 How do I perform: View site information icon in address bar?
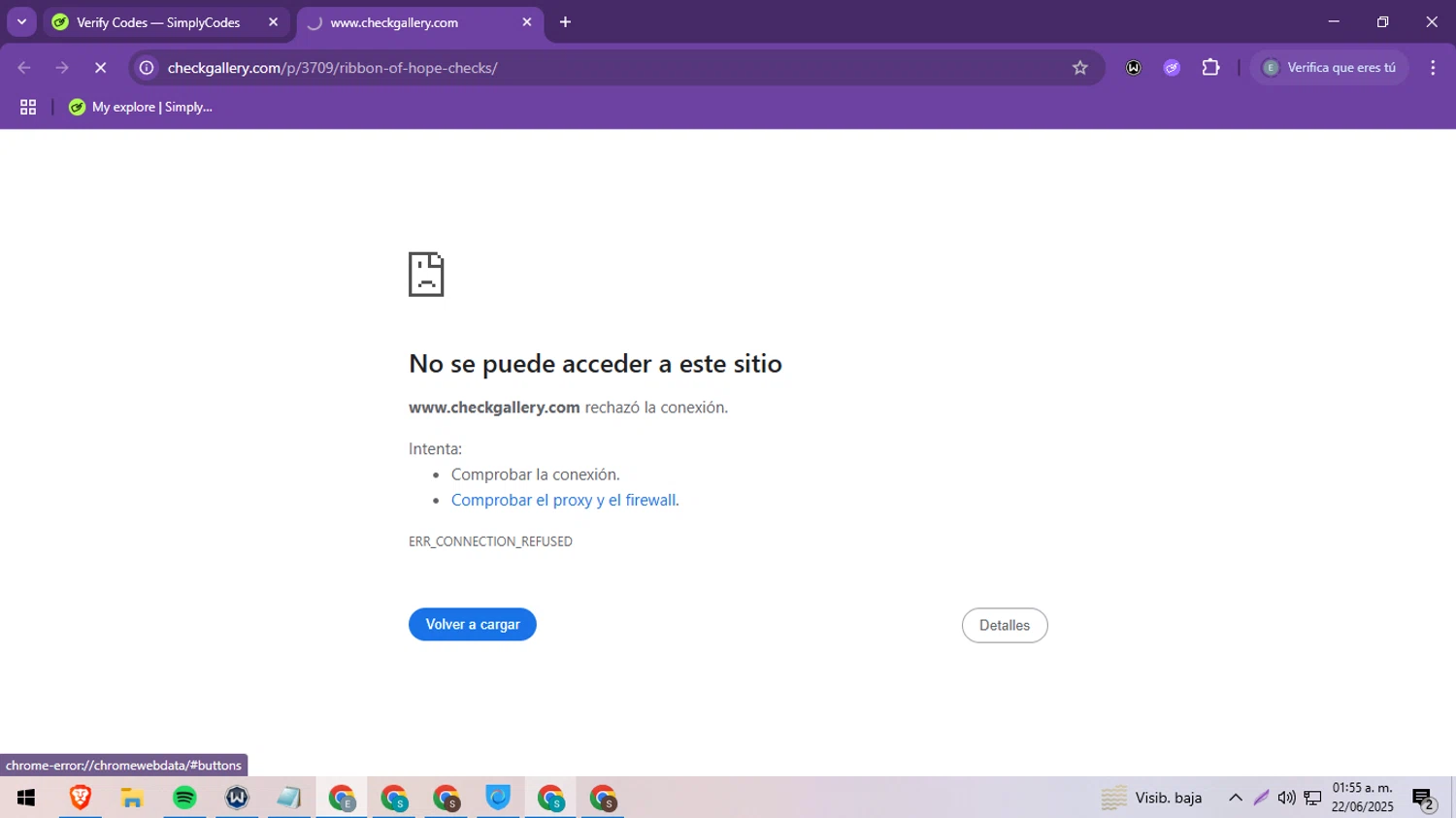tap(147, 68)
